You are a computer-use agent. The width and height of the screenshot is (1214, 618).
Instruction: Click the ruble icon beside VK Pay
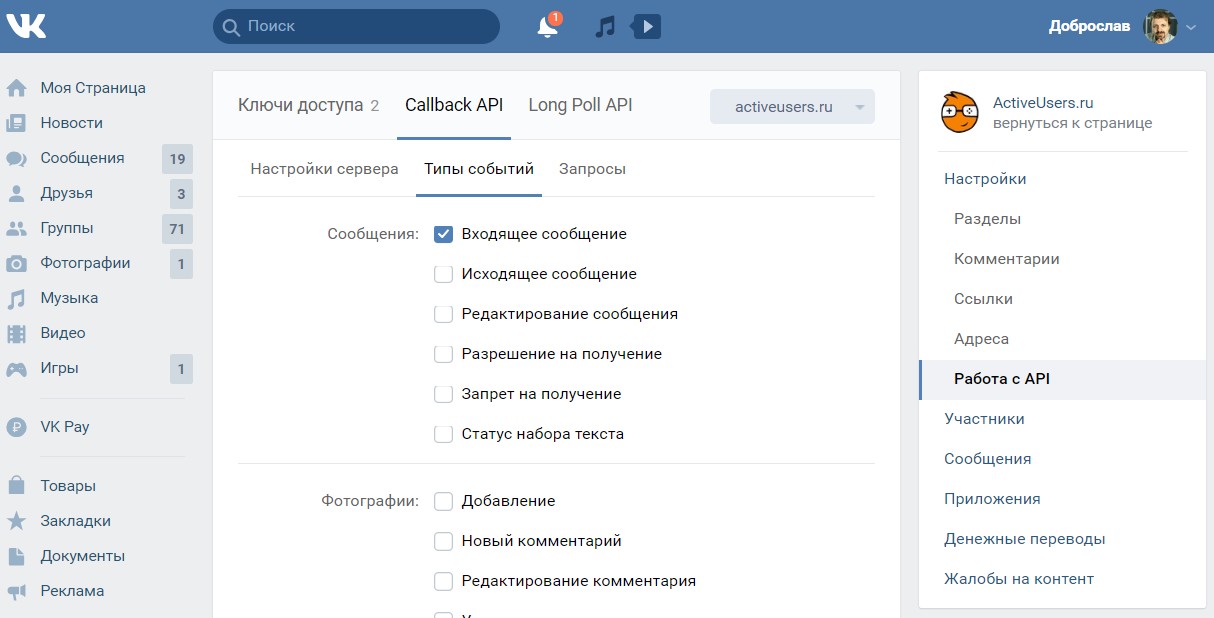[x=17, y=427]
